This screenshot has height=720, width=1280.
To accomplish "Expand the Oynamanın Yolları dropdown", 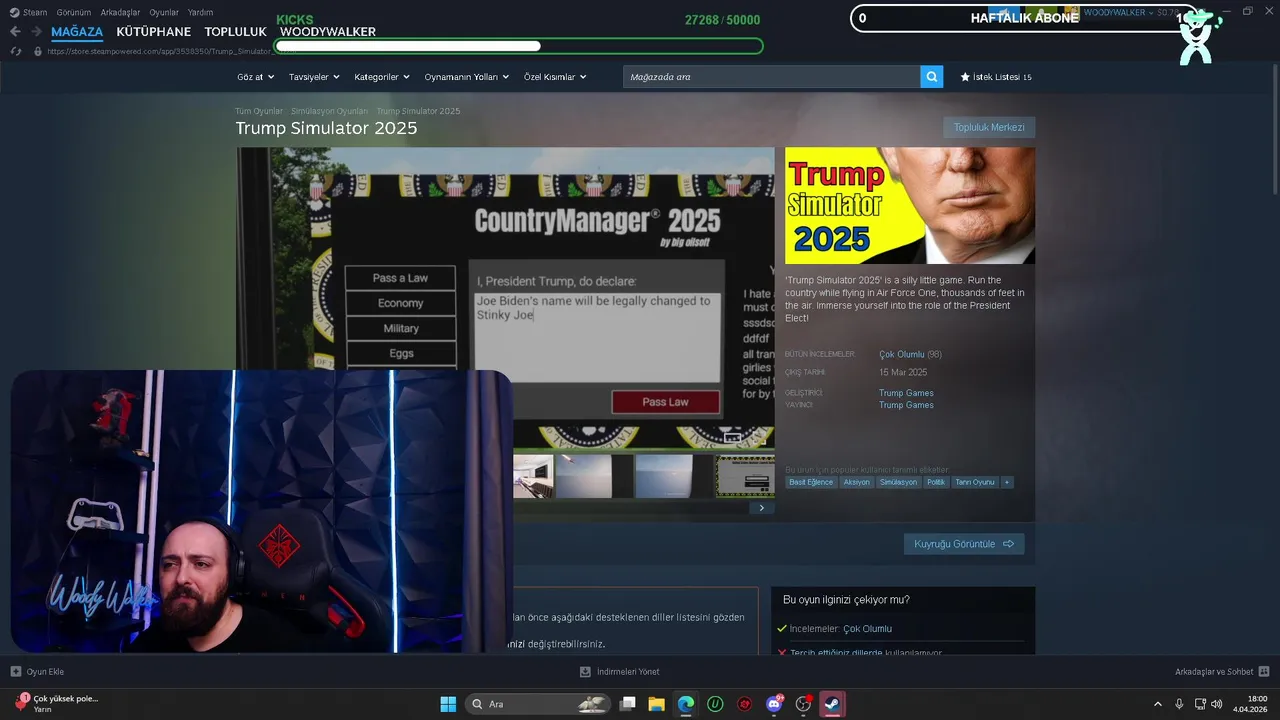I will [467, 77].
